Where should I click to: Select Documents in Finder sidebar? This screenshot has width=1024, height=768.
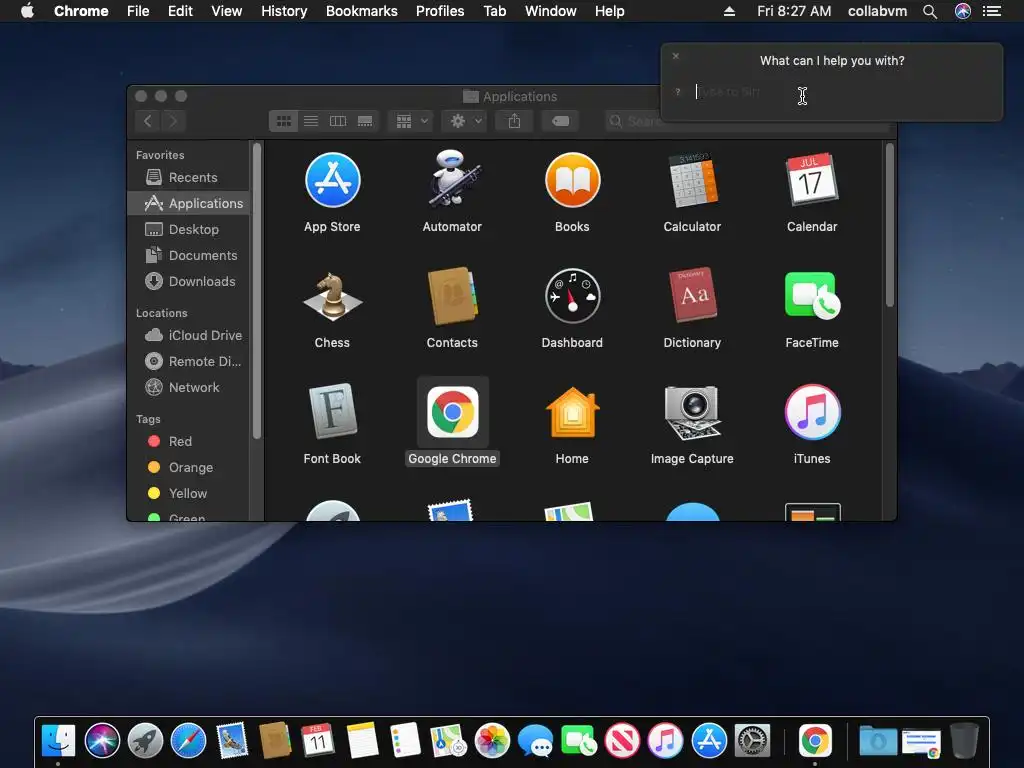coord(188,255)
